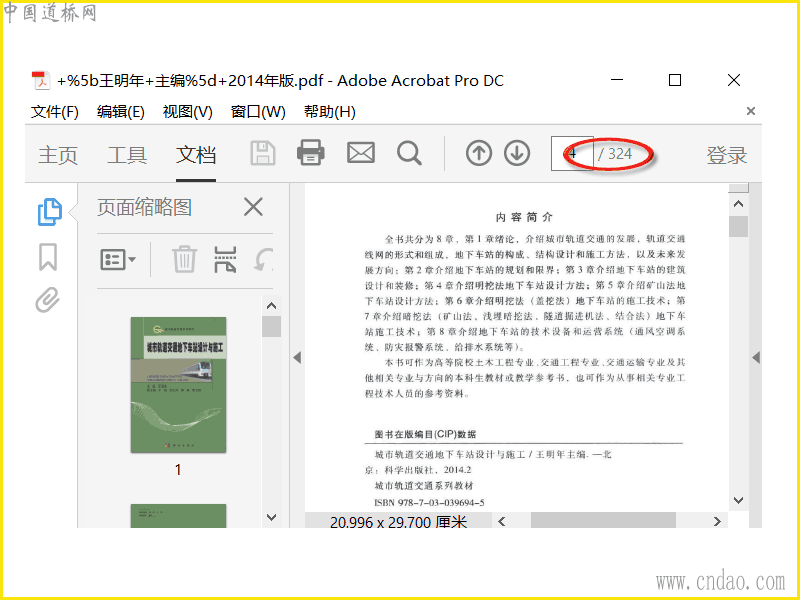Viewport: 800px width, 600px height.
Task: Click the 登录 sign-in button
Action: [x=727, y=155]
